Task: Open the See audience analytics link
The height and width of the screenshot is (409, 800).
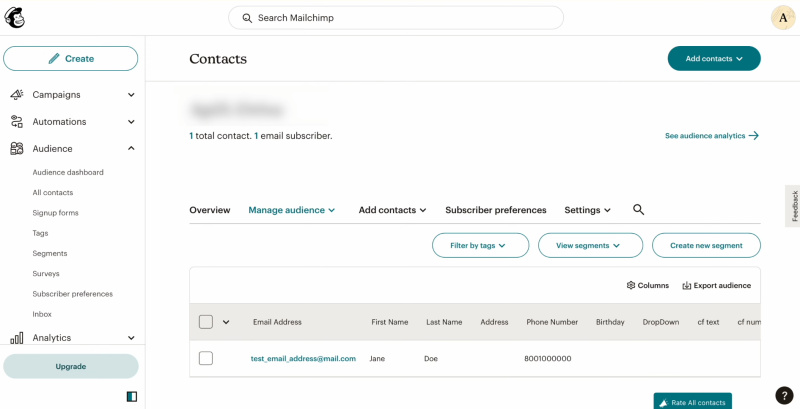Action: 712,136
